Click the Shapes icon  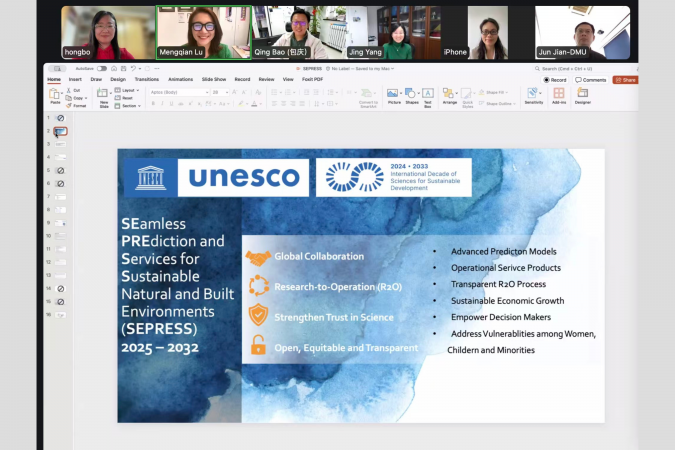[x=410, y=93]
